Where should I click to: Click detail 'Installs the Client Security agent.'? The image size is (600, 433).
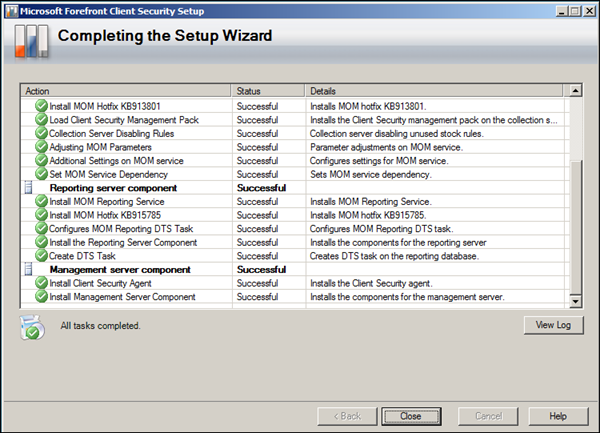[x=371, y=283]
